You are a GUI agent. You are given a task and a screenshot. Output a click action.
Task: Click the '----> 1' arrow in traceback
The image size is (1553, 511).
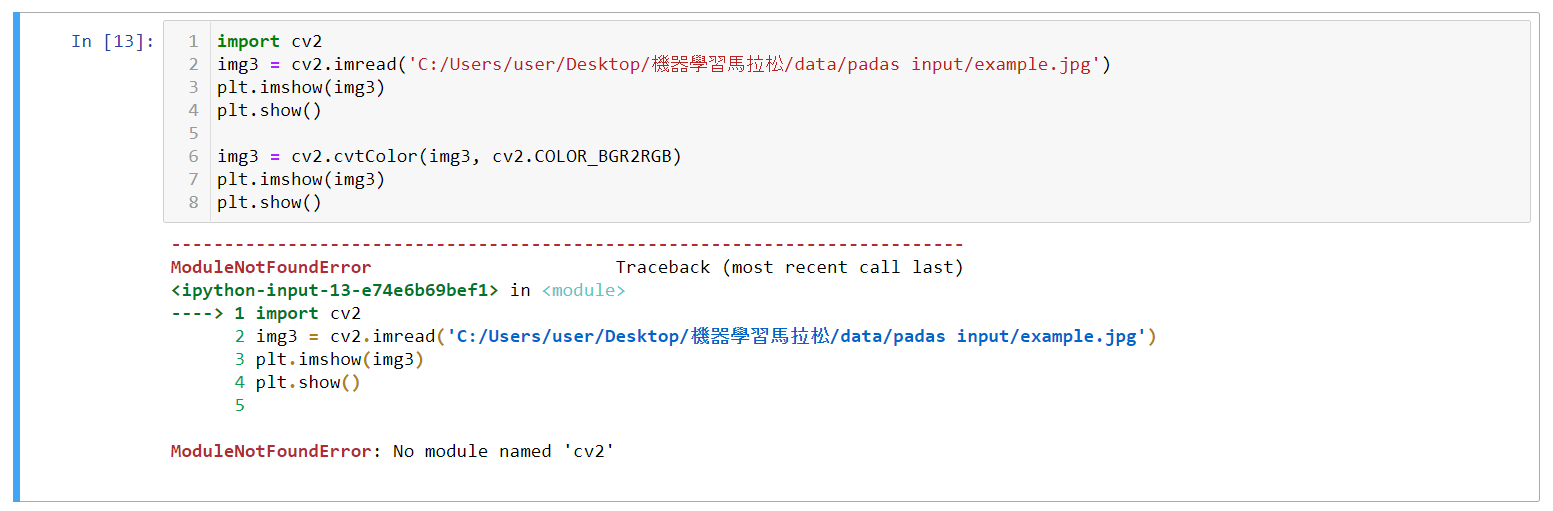pyautogui.click(x=208, y=313)
